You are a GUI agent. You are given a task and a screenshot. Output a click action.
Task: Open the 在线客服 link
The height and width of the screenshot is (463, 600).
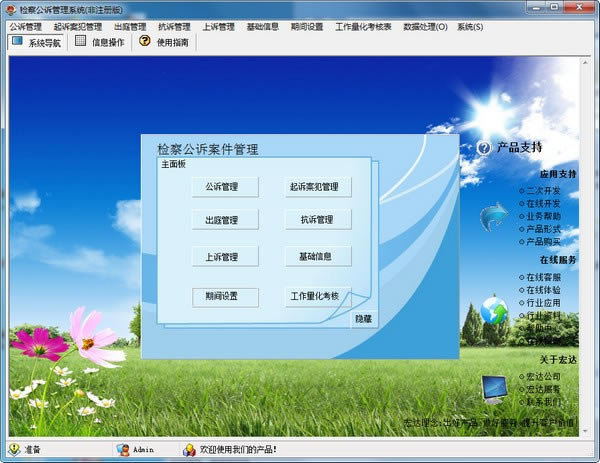tap(543, 276)
